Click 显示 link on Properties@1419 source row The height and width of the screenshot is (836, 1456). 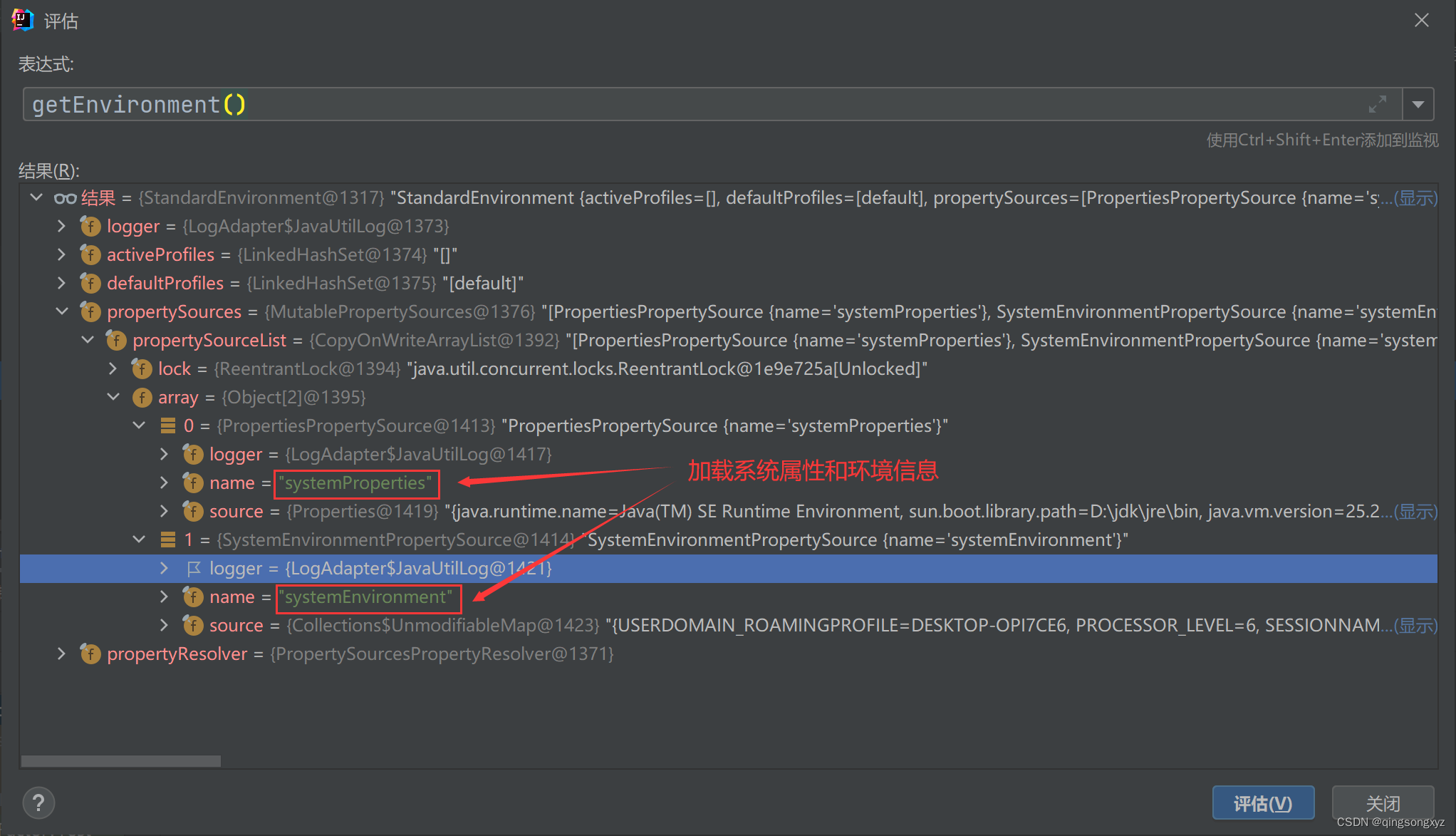click(1415, 512)
